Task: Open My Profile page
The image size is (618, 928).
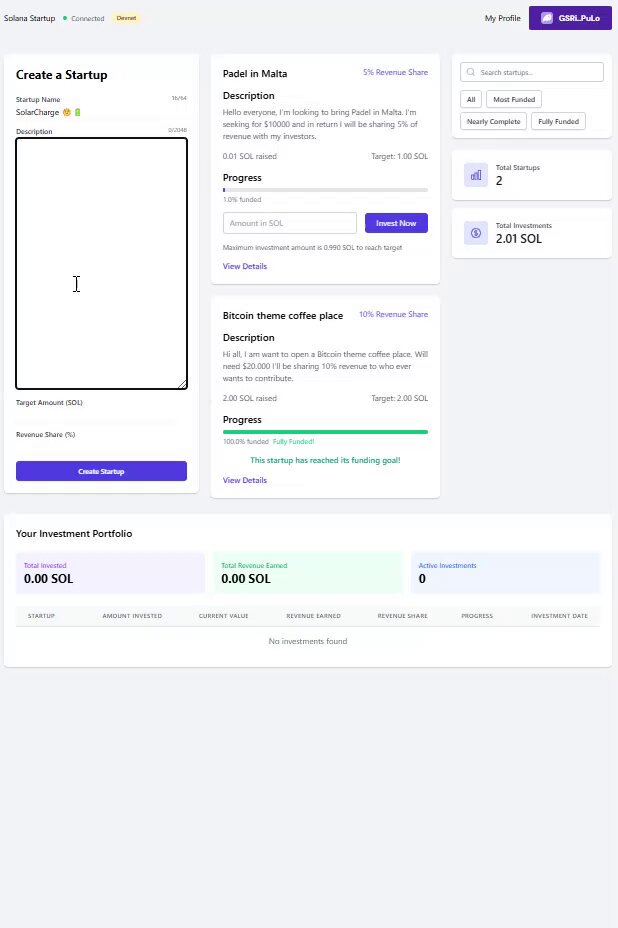Action: (x=503, y=18)
